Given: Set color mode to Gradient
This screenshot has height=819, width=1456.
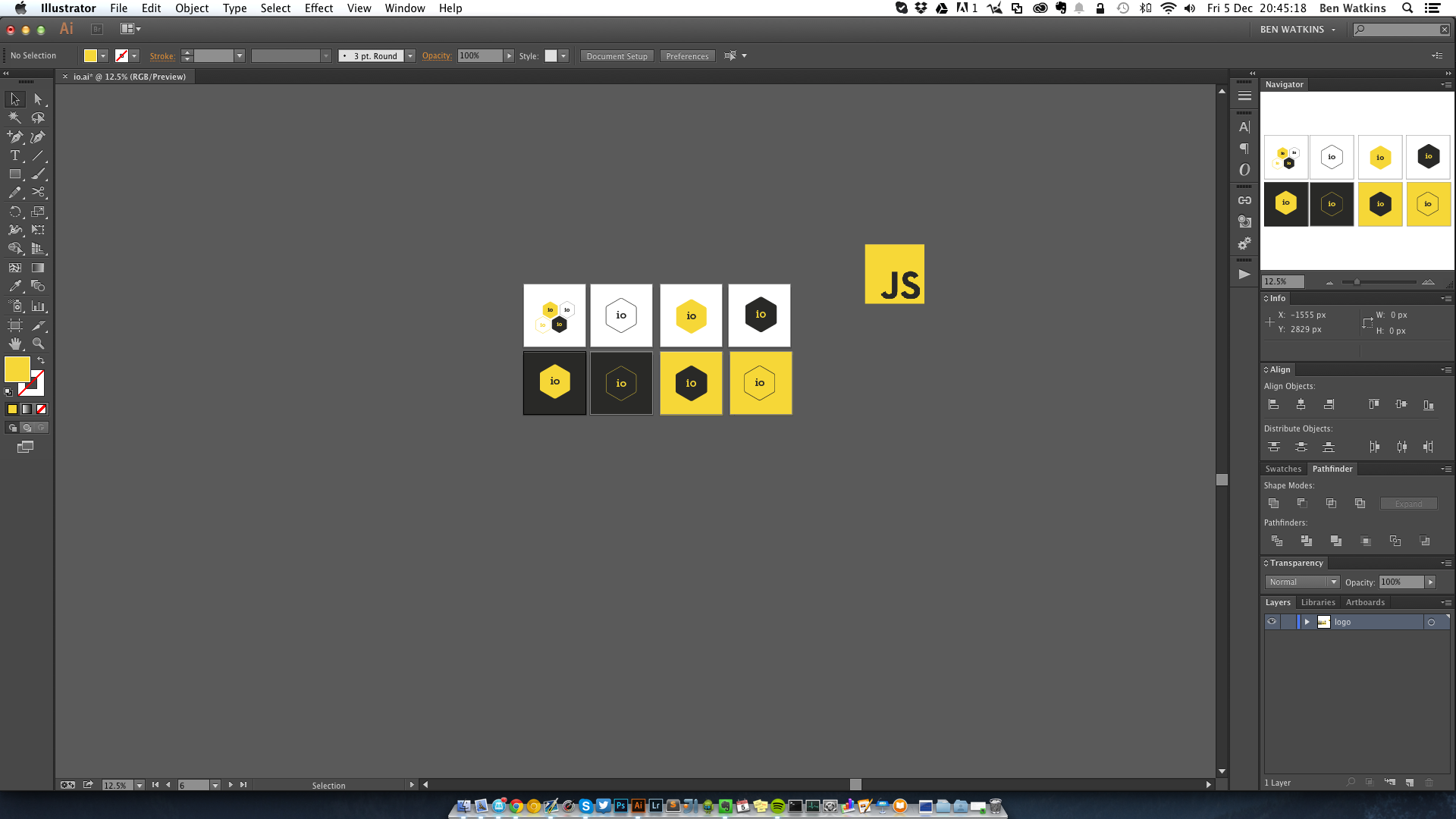Looking at the screenshot, I should point(27,409).
